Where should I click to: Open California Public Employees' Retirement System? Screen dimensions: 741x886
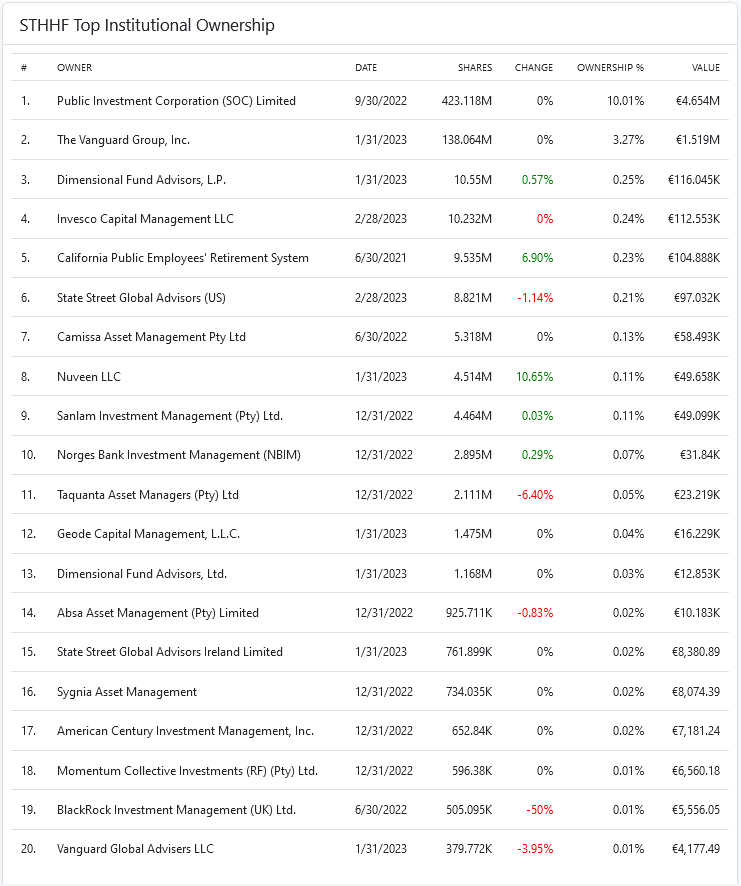point(183,258)
